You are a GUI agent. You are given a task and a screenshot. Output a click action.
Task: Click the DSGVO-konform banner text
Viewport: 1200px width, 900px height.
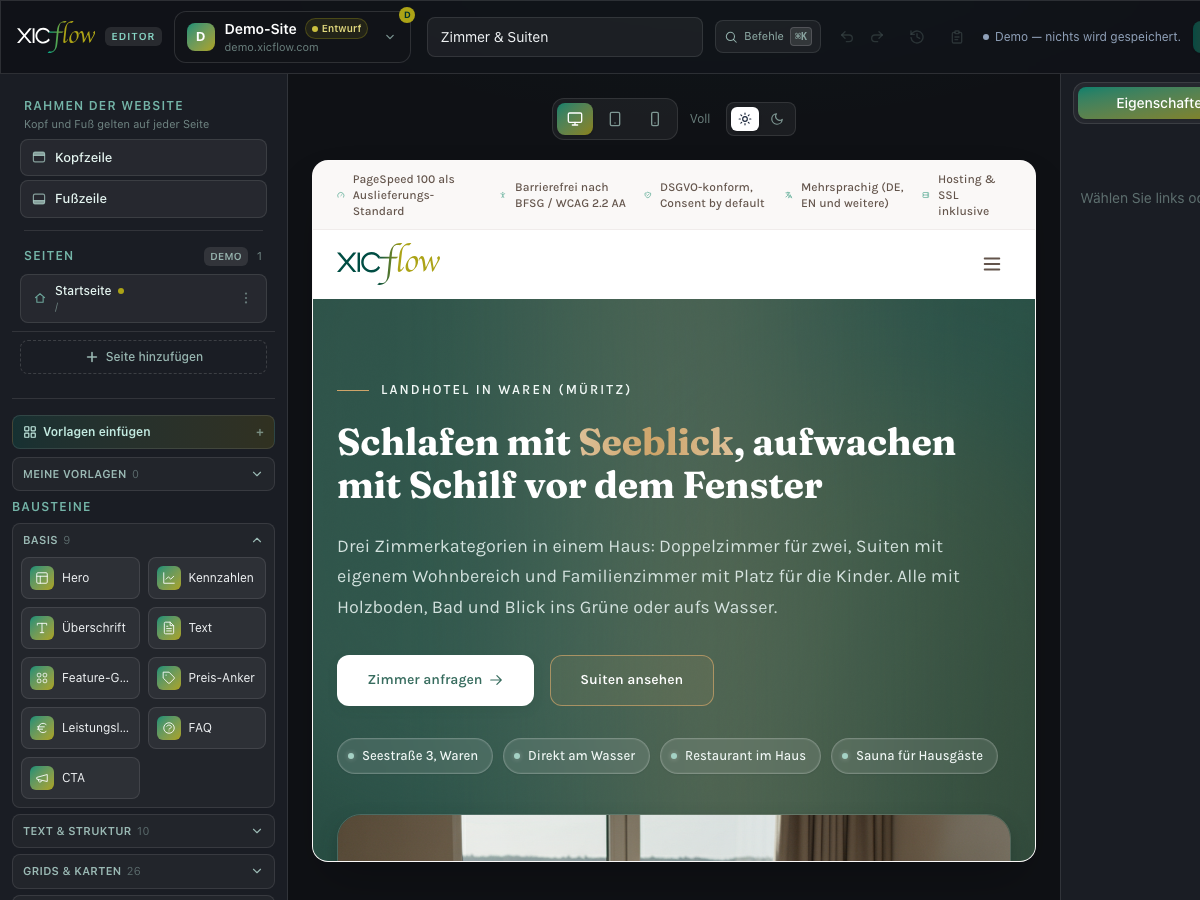(x=712, y=195)
